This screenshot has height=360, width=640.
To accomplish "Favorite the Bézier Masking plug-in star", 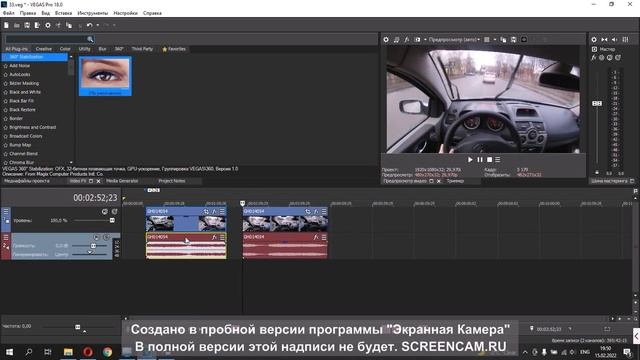I will (6, 83).
